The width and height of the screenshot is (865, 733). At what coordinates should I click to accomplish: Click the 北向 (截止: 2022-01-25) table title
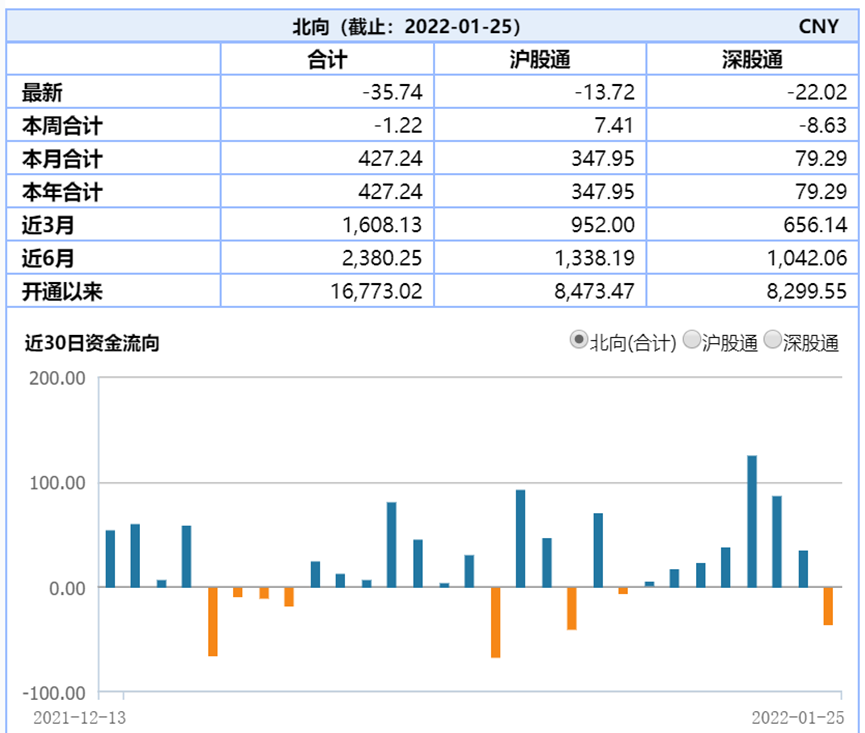[406, 26]
